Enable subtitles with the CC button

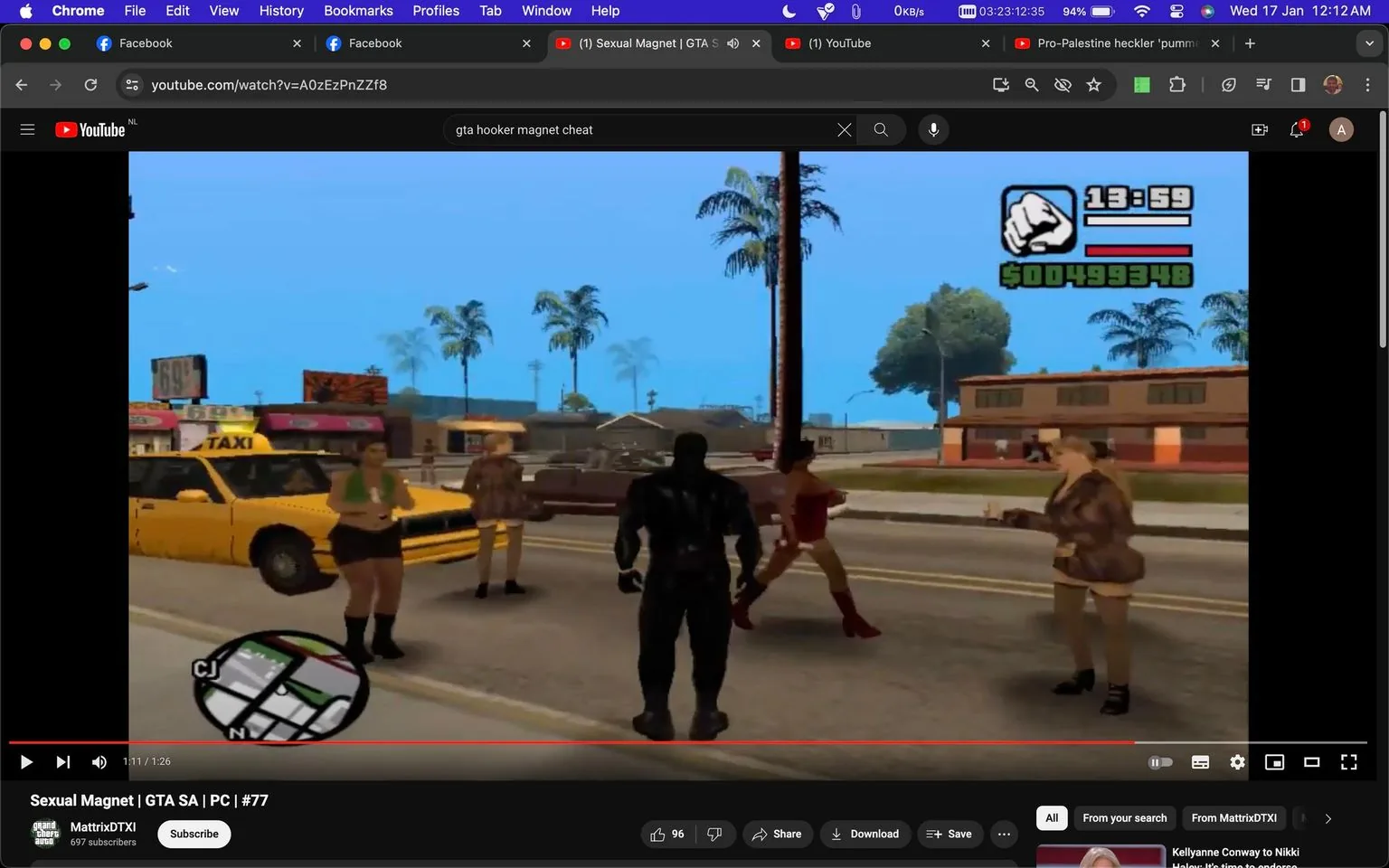1200,761
